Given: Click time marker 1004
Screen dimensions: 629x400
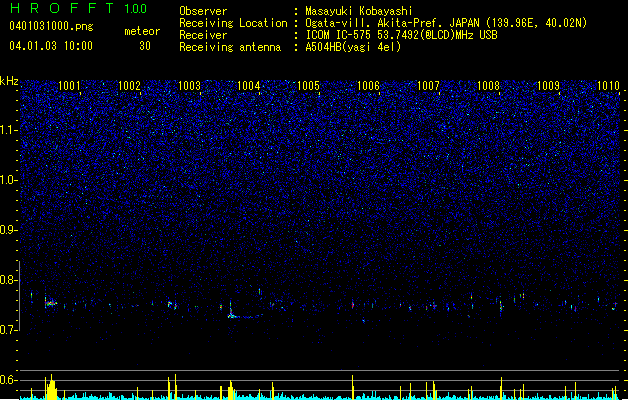Looking at the screenshot, I should tap(249, 86).
